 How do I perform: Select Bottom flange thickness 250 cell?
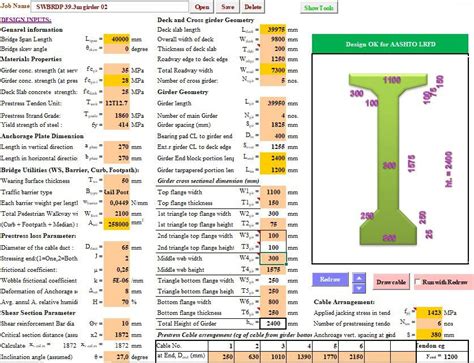click(x=273, y=313)
